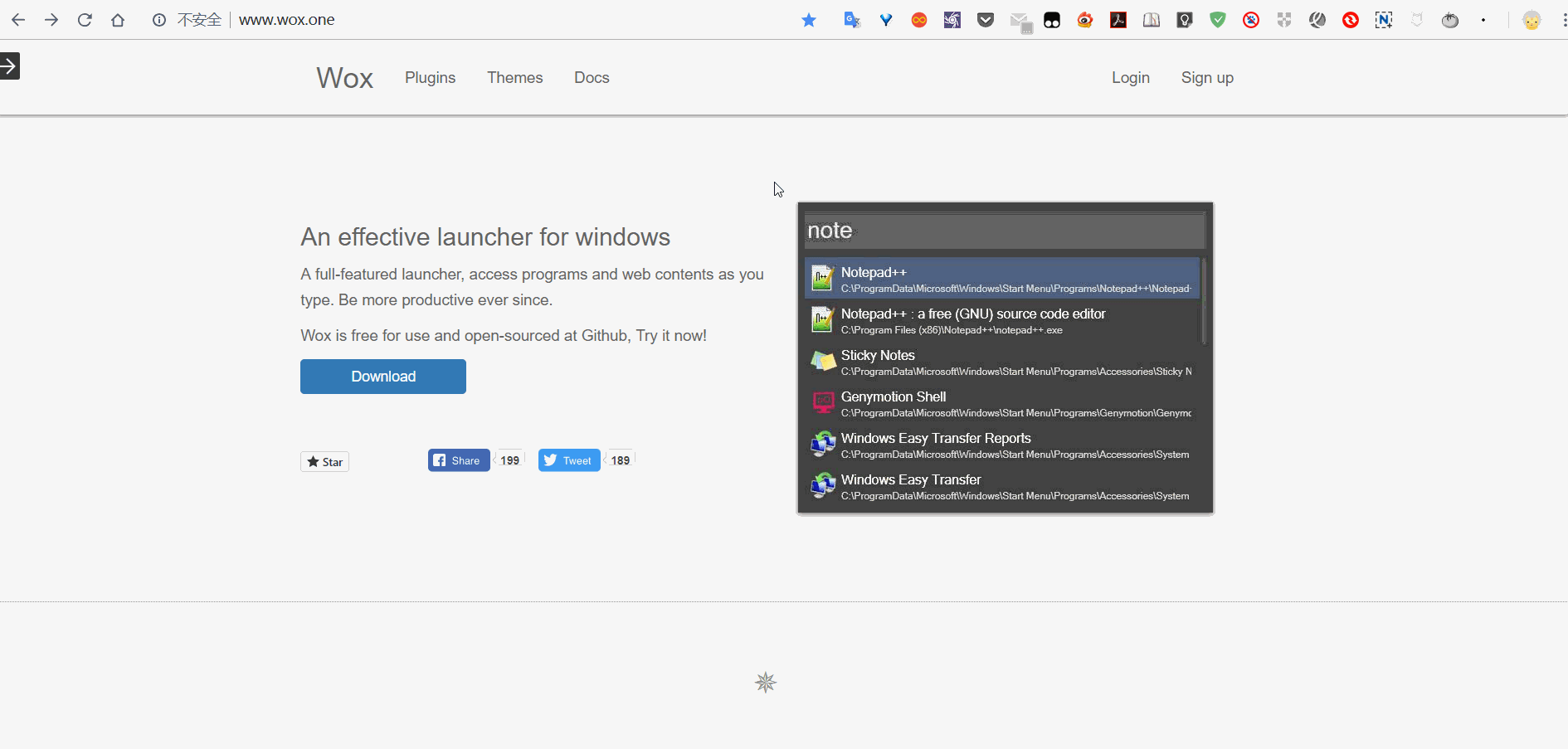The height and width of the screenshot is (749, 1568).
Task: Click the green shield extension icon
Action: pyautogui.click(x=1218, y=20)
